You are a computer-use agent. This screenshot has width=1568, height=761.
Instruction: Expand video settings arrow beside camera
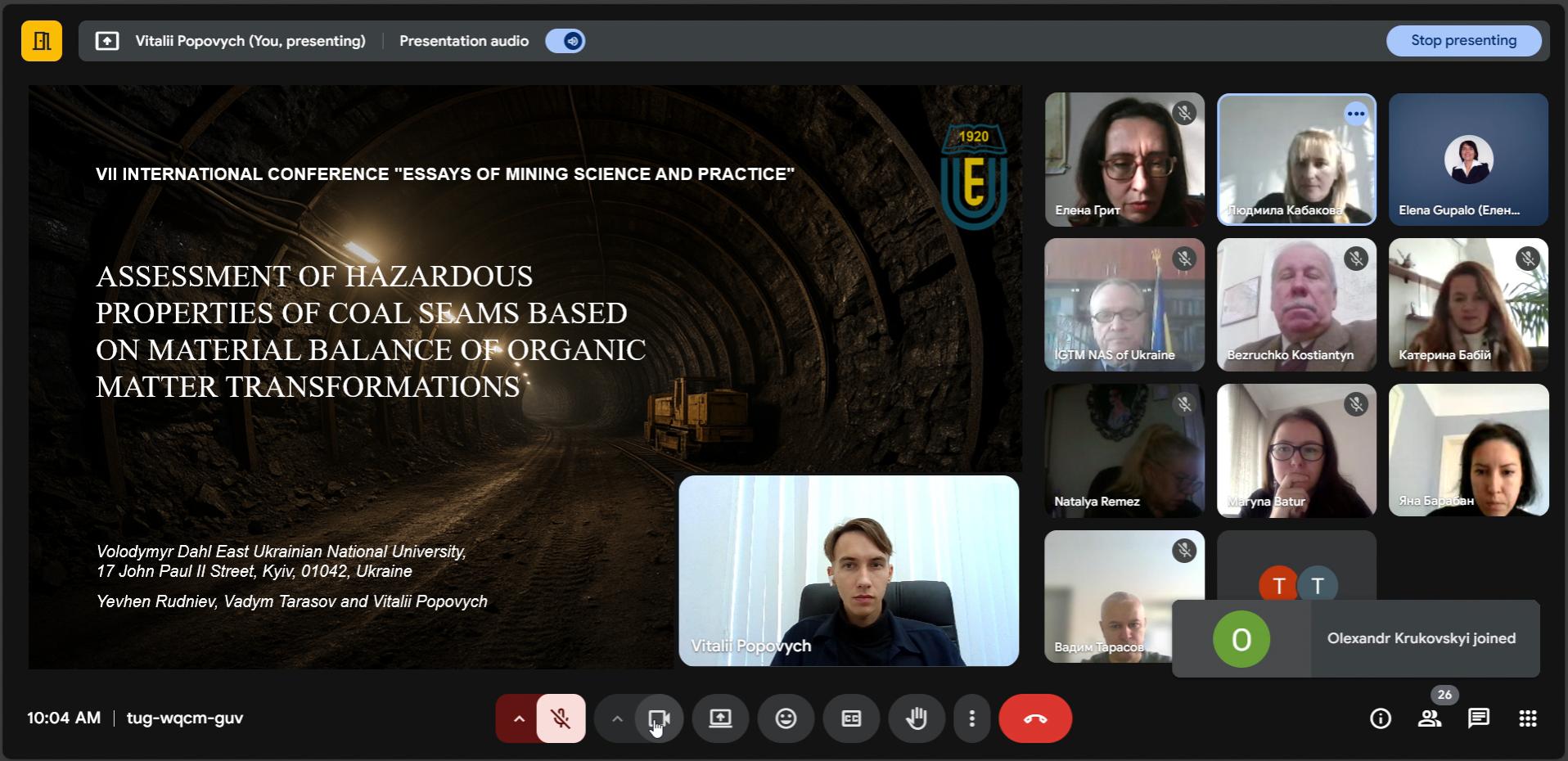pyautogui.click(x=617, y=718)
